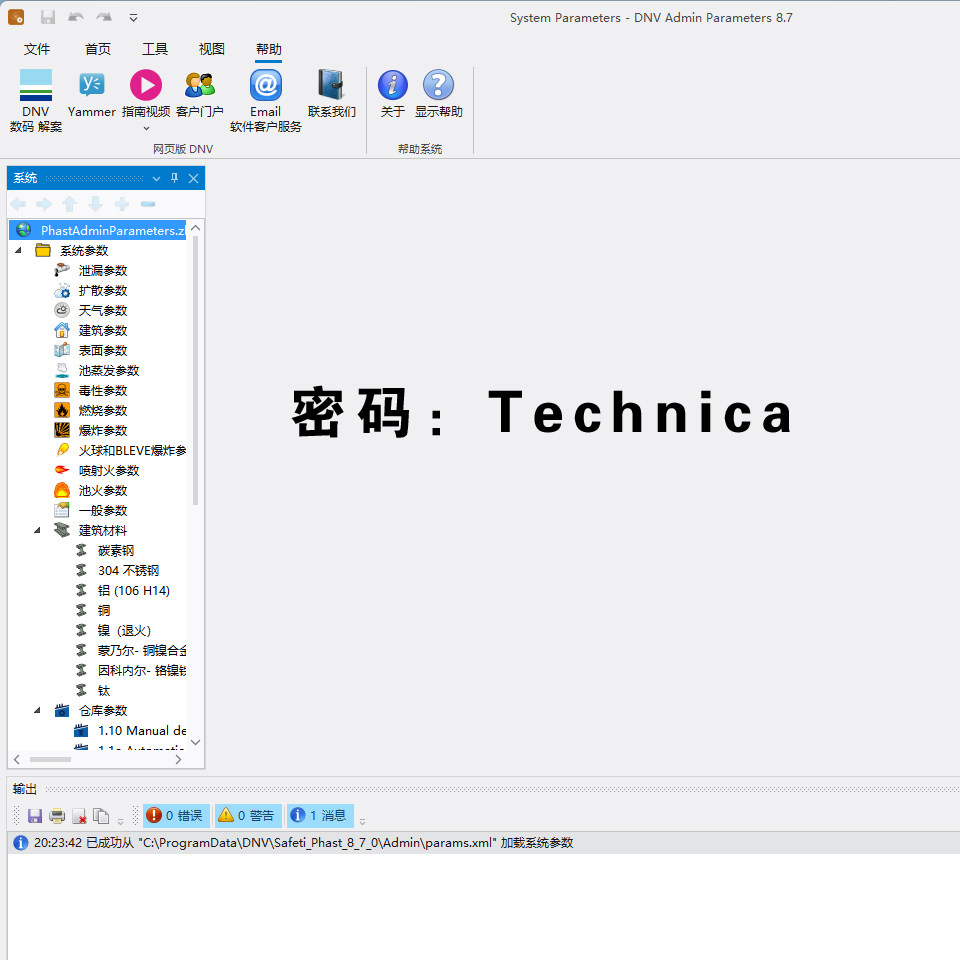Viewport: 960px width, 960px height.
Task: Select 燃烧参数 in the tree
Action: pos(103,410)
